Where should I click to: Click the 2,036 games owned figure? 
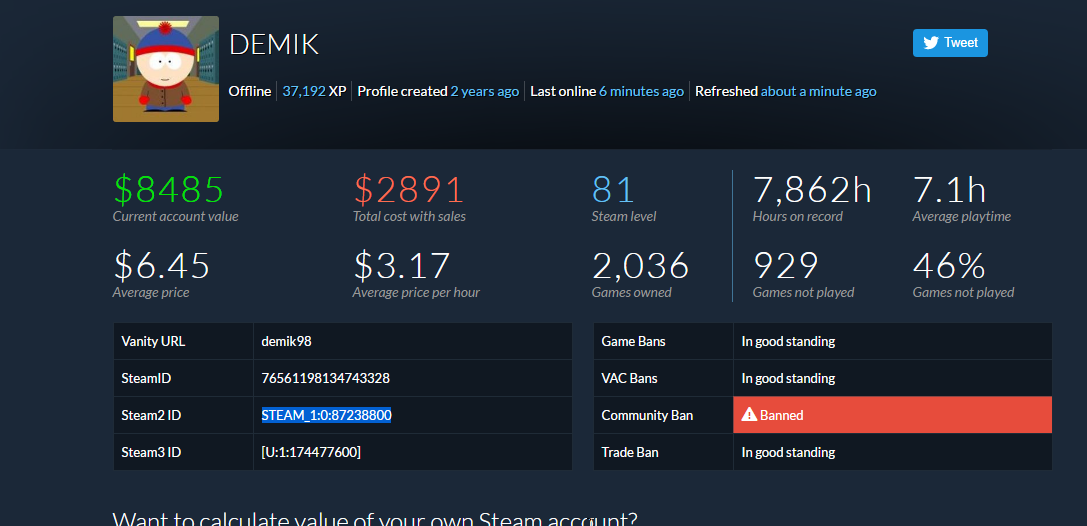[640, 266]
